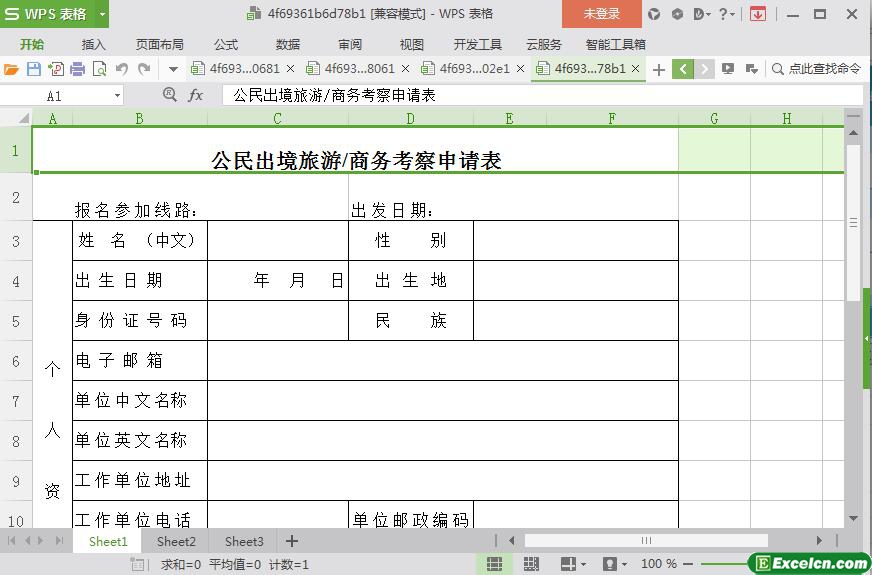Click the redo arrow icon
This screenshot has height=575, width=872.
point(144,69)
